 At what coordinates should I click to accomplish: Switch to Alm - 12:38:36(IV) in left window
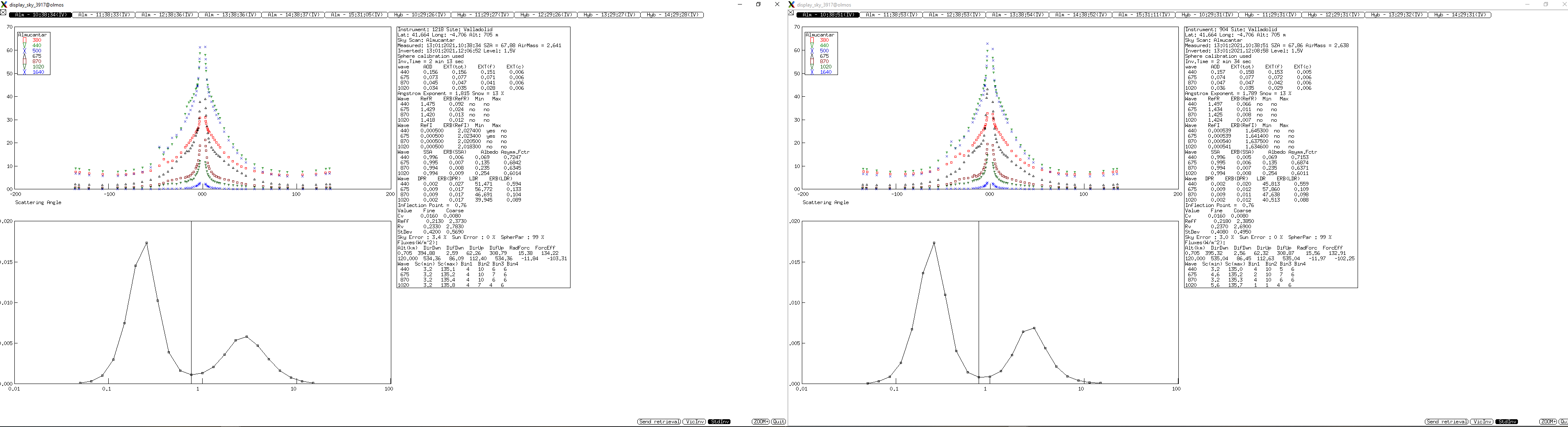[x=167, y=15]
